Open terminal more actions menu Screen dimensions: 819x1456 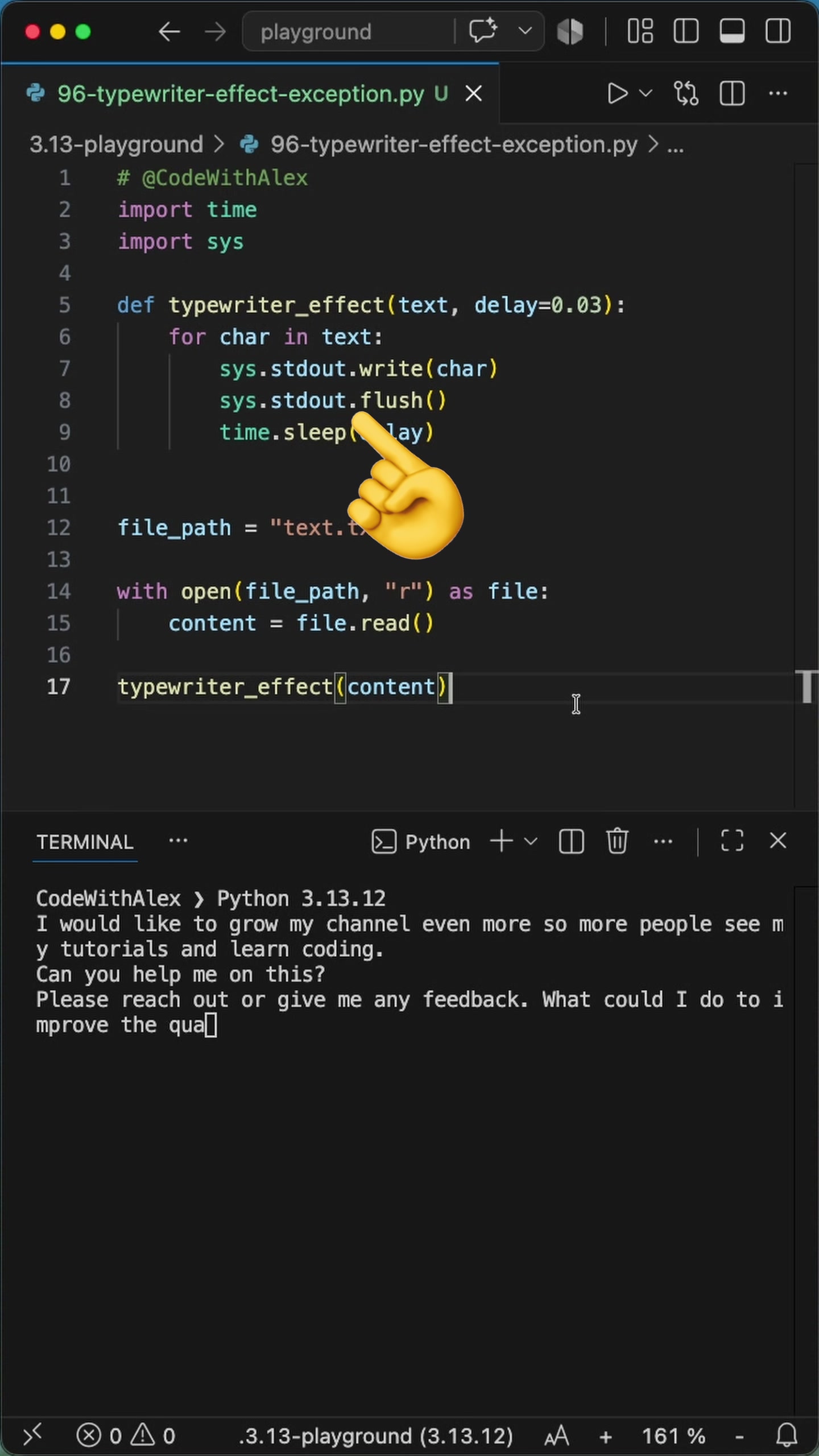coord(663,841)
